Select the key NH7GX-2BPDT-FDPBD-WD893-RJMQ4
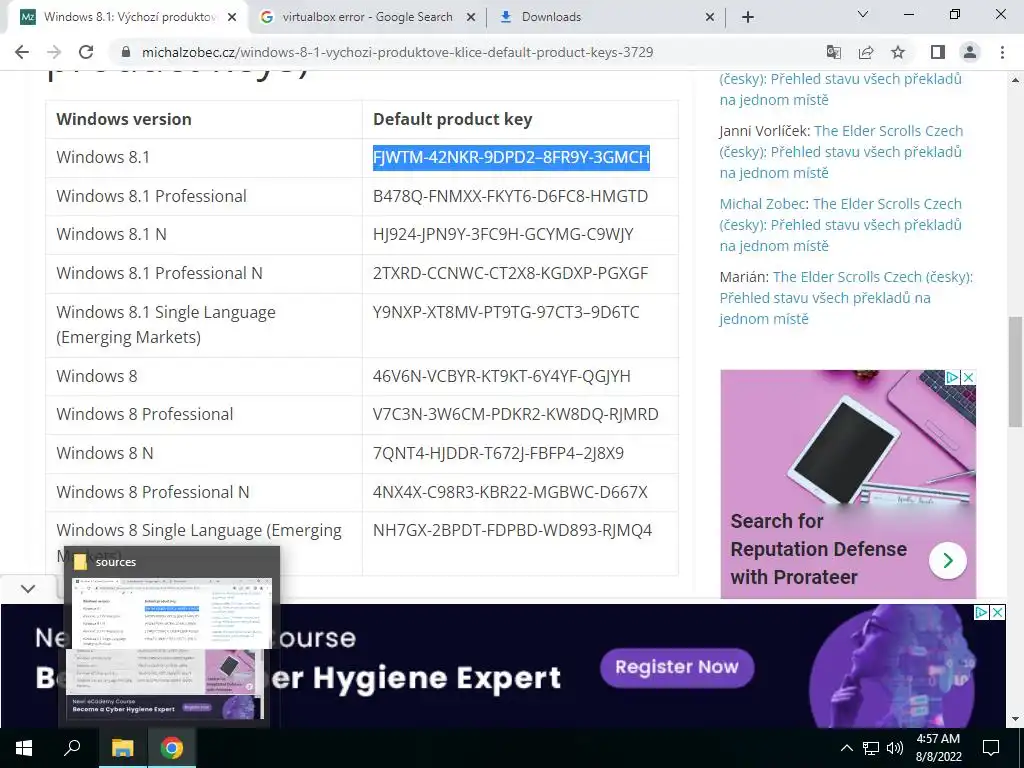The image size is (1024, 768). [x=512, y=530]
